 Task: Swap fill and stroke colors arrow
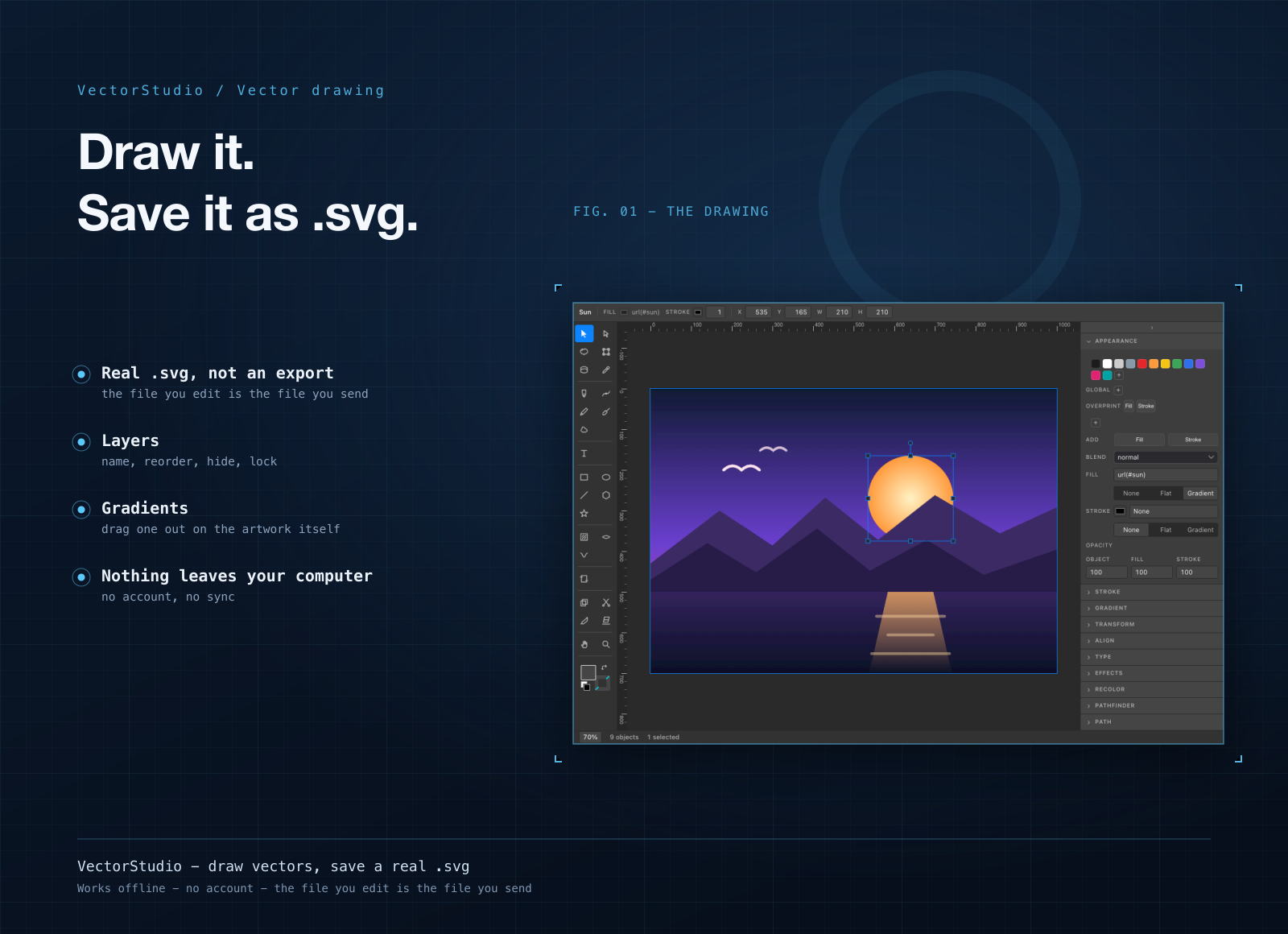tap(604, 667)
